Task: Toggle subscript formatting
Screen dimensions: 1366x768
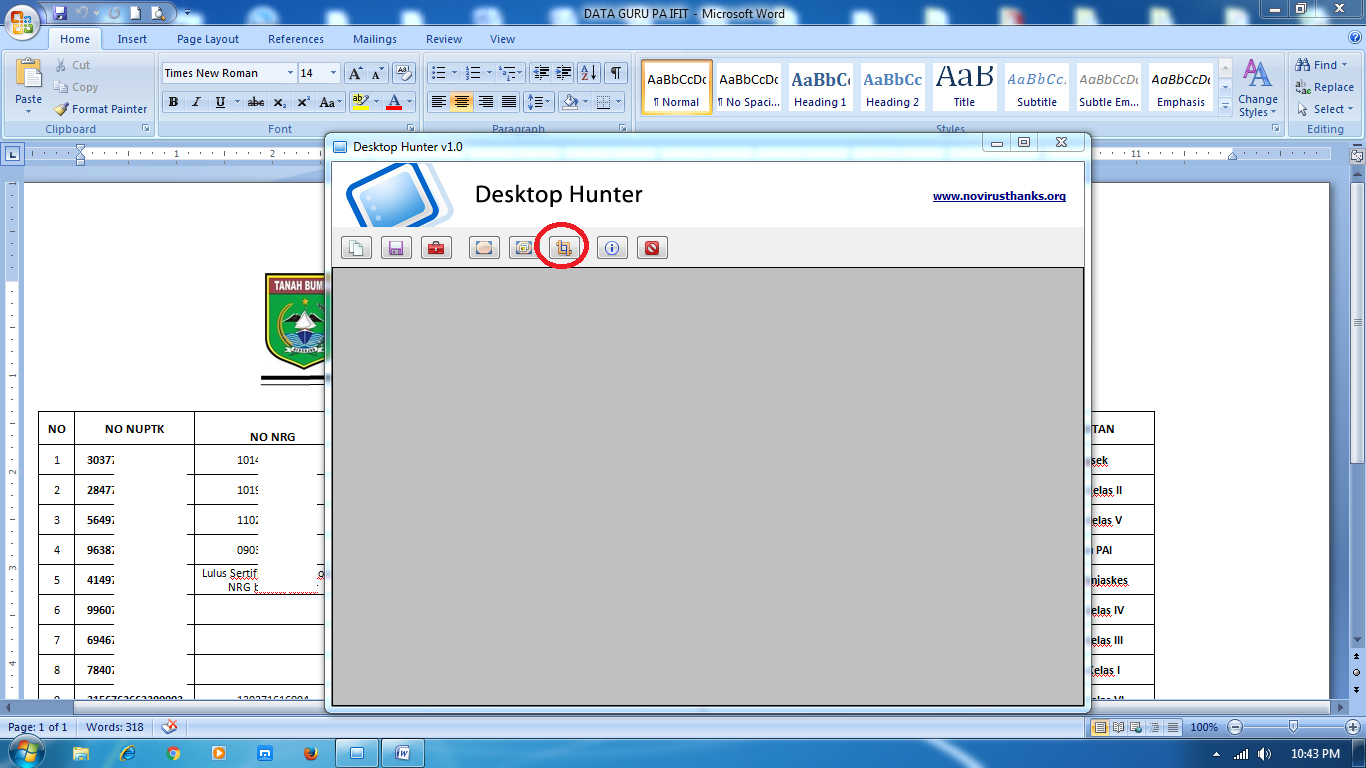Action: 280,102
